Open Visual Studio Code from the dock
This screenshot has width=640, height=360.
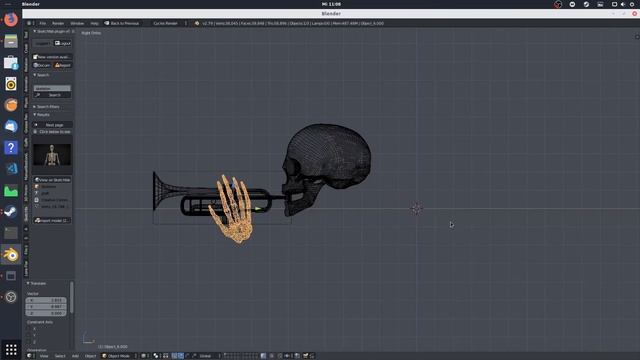(11, 169)
